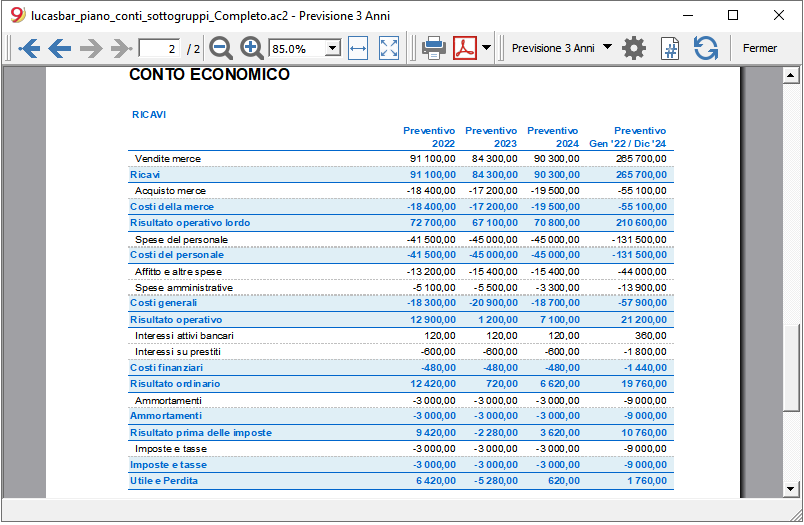Click the 265 700,00 Vendite merce total
The width and height of the screenshot is (804, 525).
pyautogui.click(x=641, y=159)
